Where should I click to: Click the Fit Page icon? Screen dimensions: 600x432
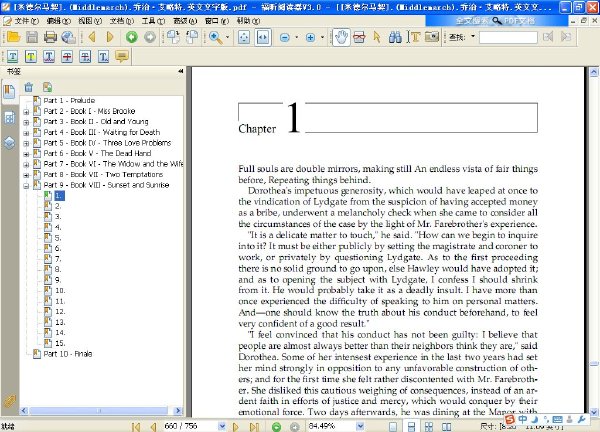[244, 37]
